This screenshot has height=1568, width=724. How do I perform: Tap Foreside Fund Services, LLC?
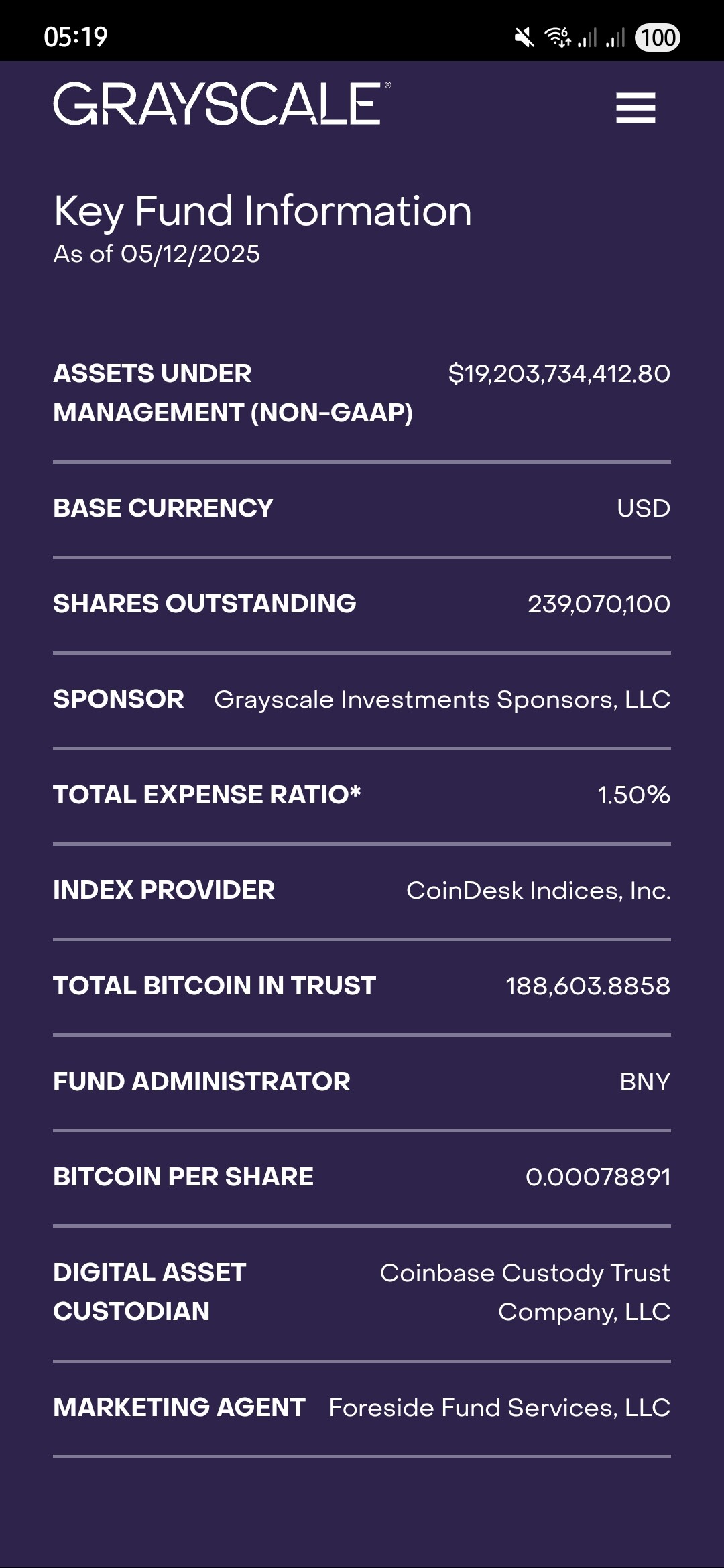click(499, 1408)
